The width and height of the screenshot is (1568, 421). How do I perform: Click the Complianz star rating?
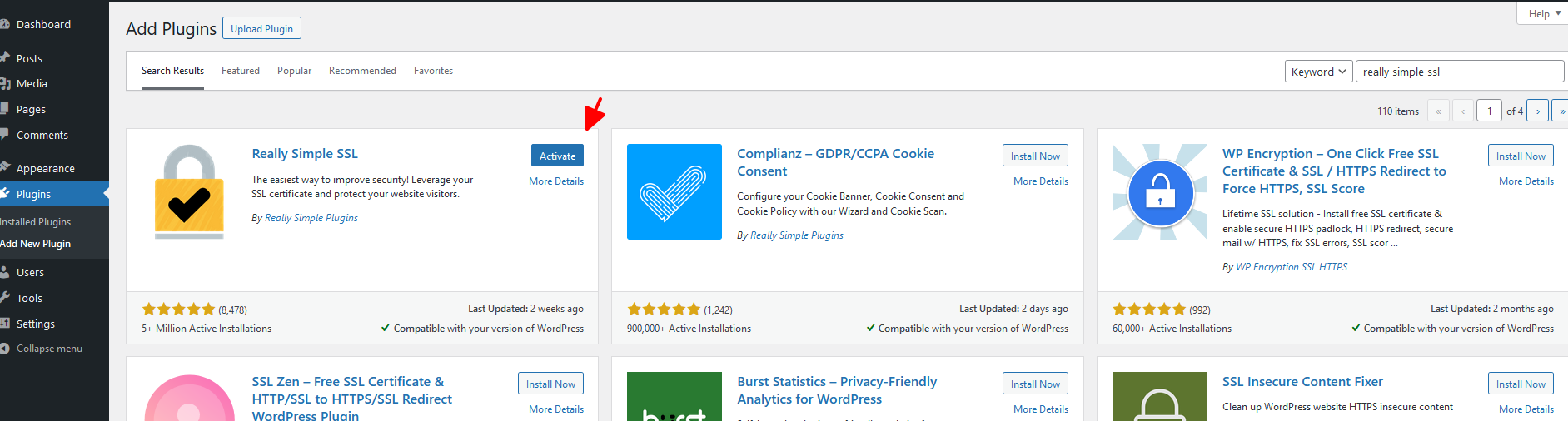point(664,310)
